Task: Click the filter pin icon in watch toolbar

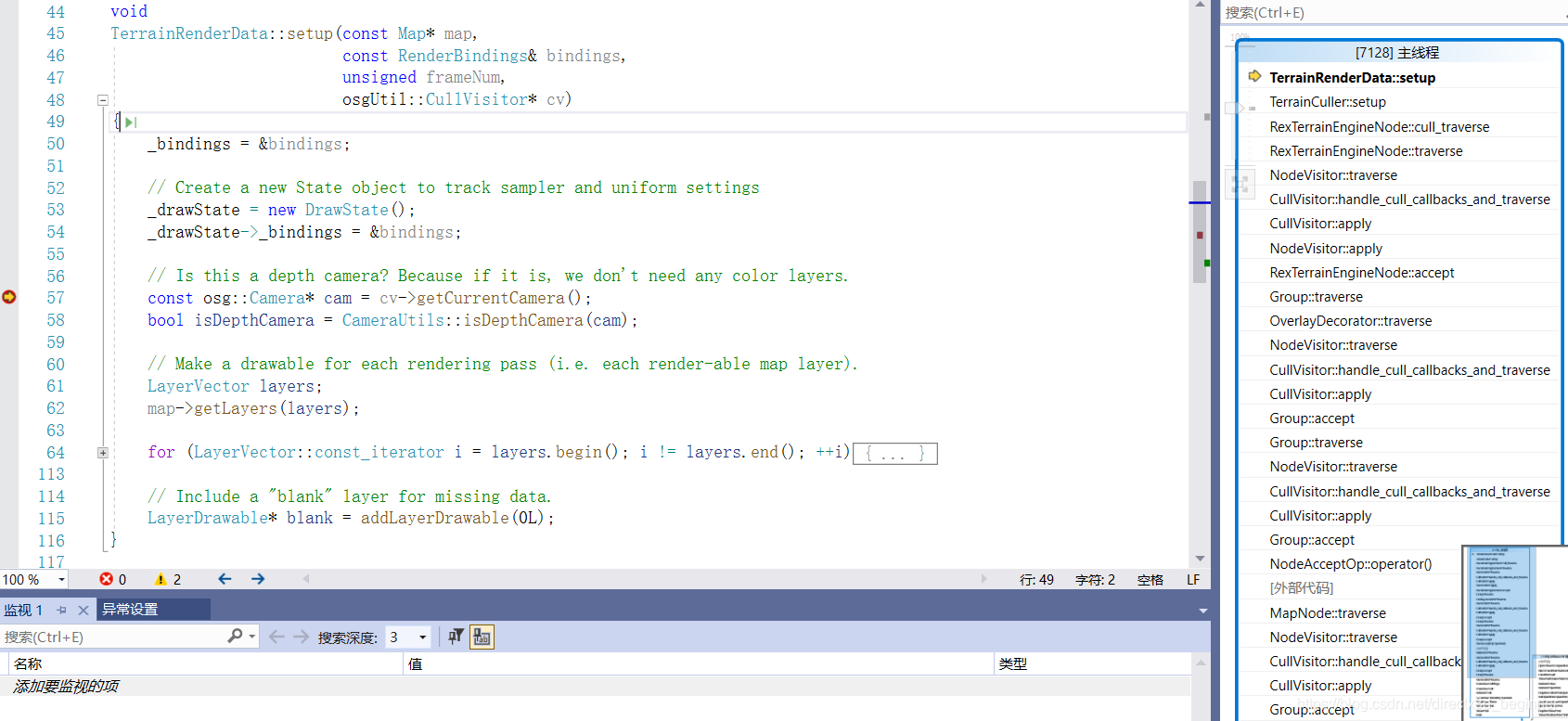Action: coord(456,637)
